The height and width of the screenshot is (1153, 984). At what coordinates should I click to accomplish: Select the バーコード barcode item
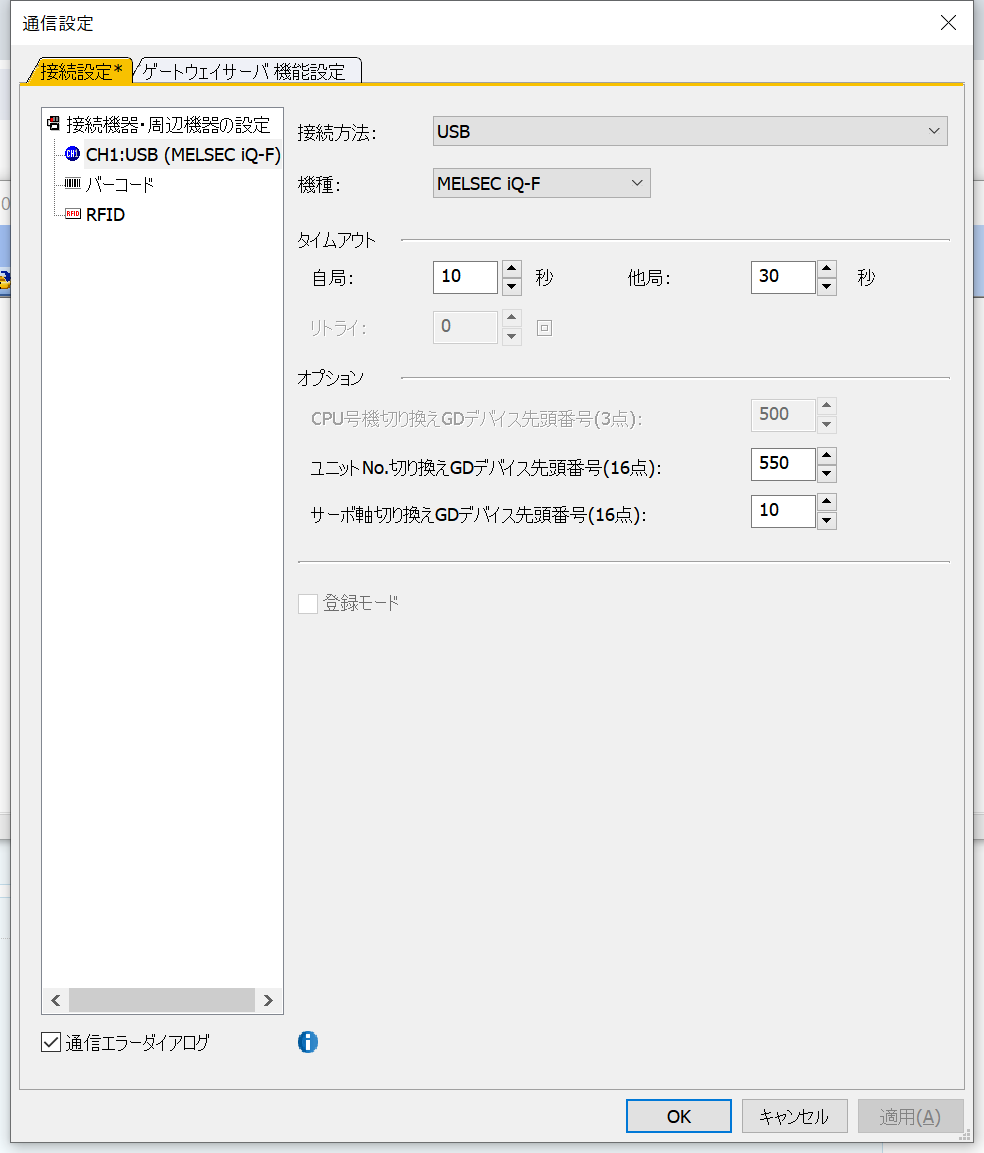(x=119, y=185)
